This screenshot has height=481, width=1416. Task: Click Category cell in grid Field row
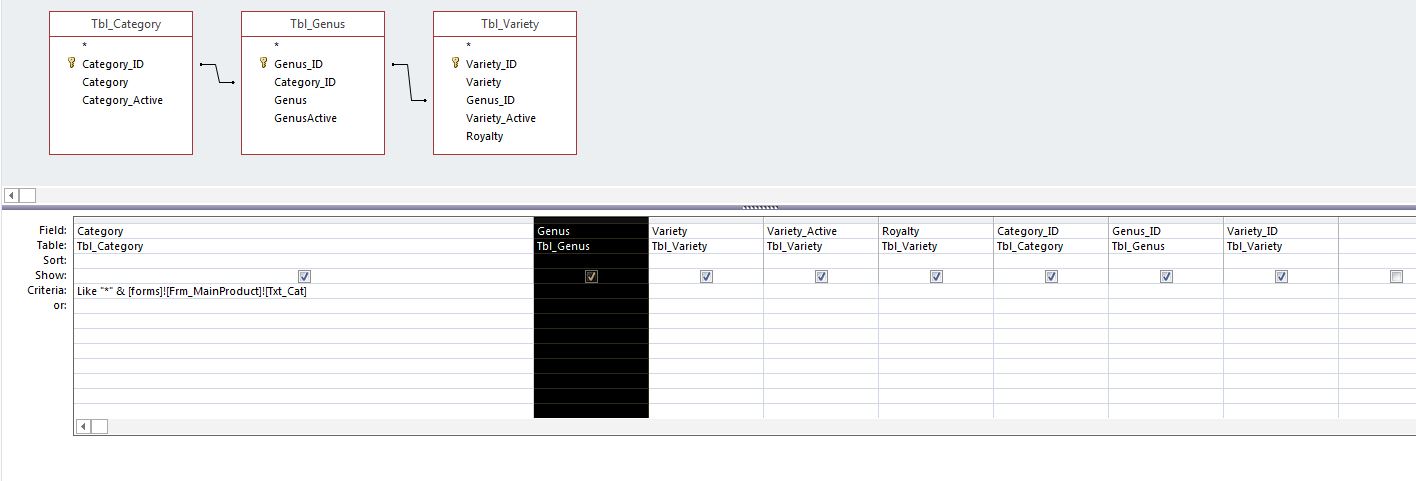(304, 231)
